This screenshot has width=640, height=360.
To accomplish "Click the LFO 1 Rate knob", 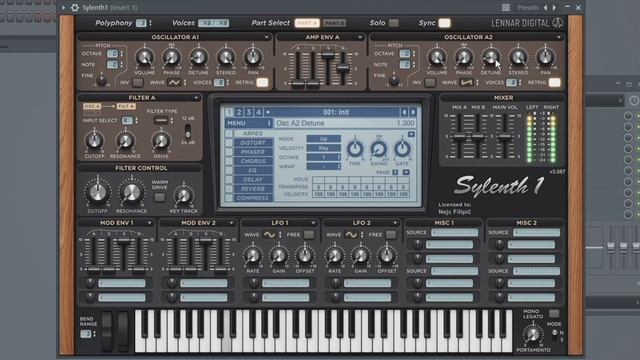I will pyautogui.click(x=253, y=256).
